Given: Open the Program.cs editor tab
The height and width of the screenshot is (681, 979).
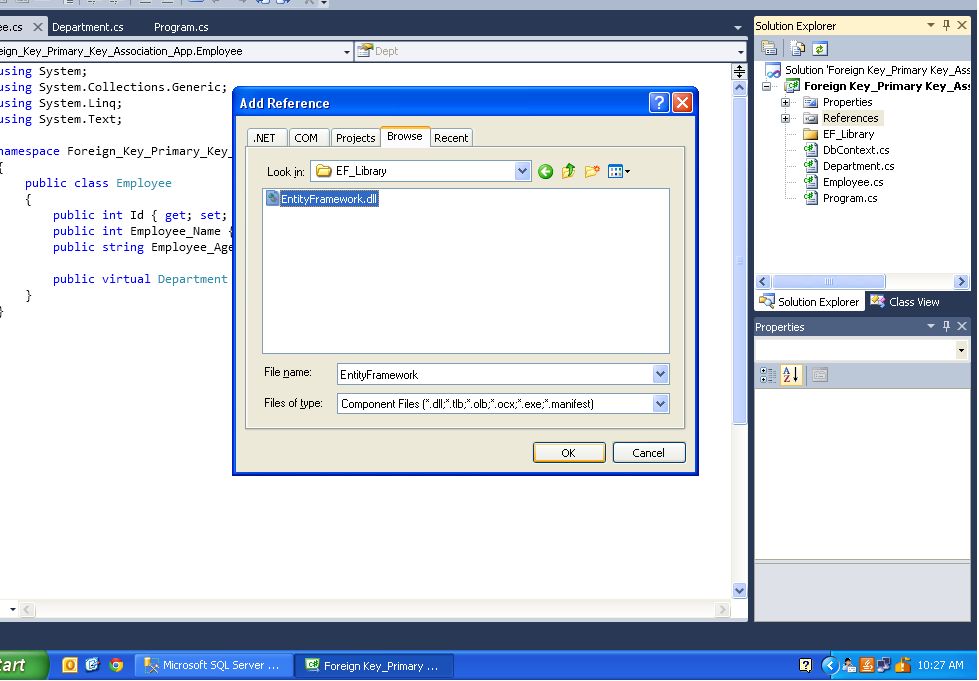Looking at the screenshot, I should [181, 27].
